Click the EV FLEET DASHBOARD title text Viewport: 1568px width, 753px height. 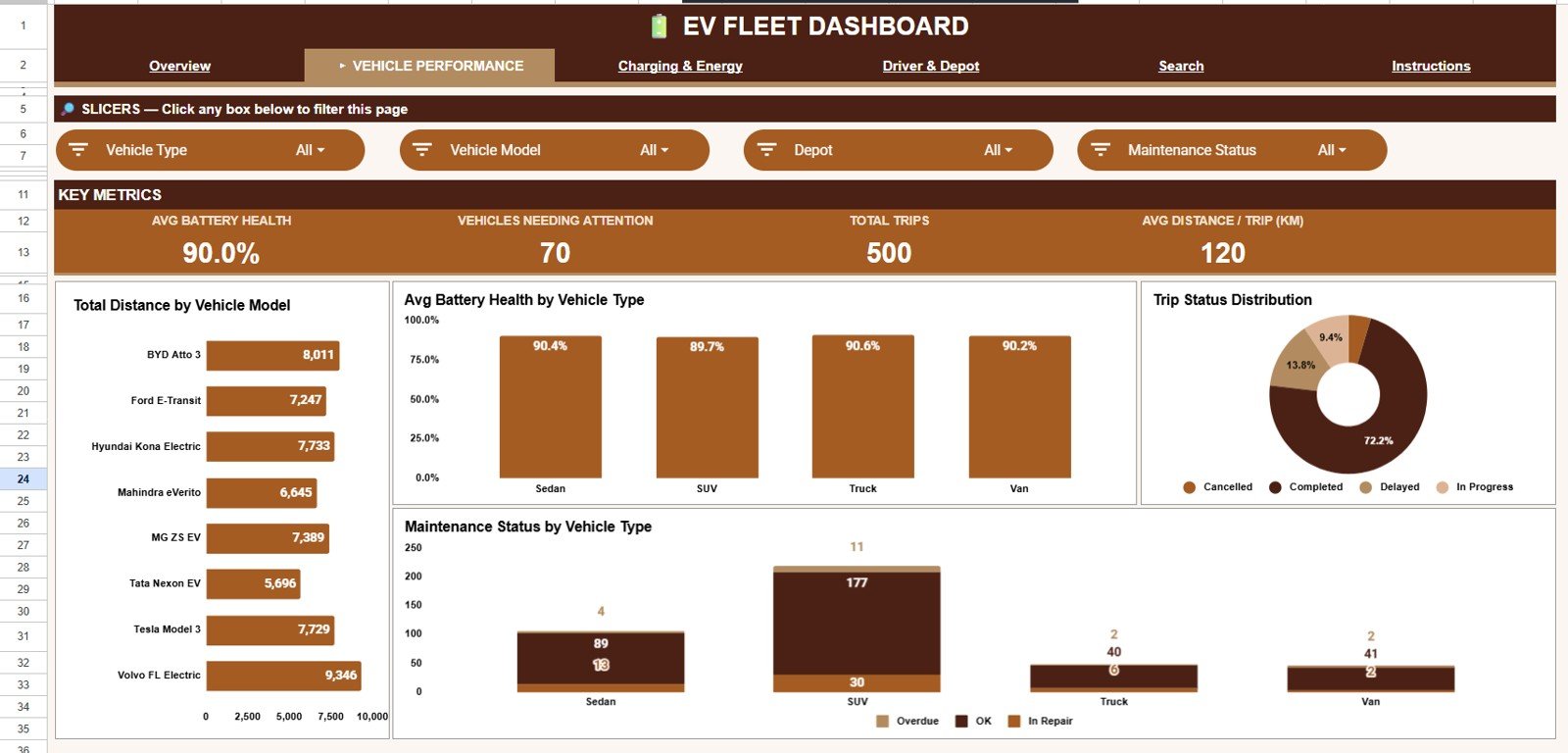[826, 26]
